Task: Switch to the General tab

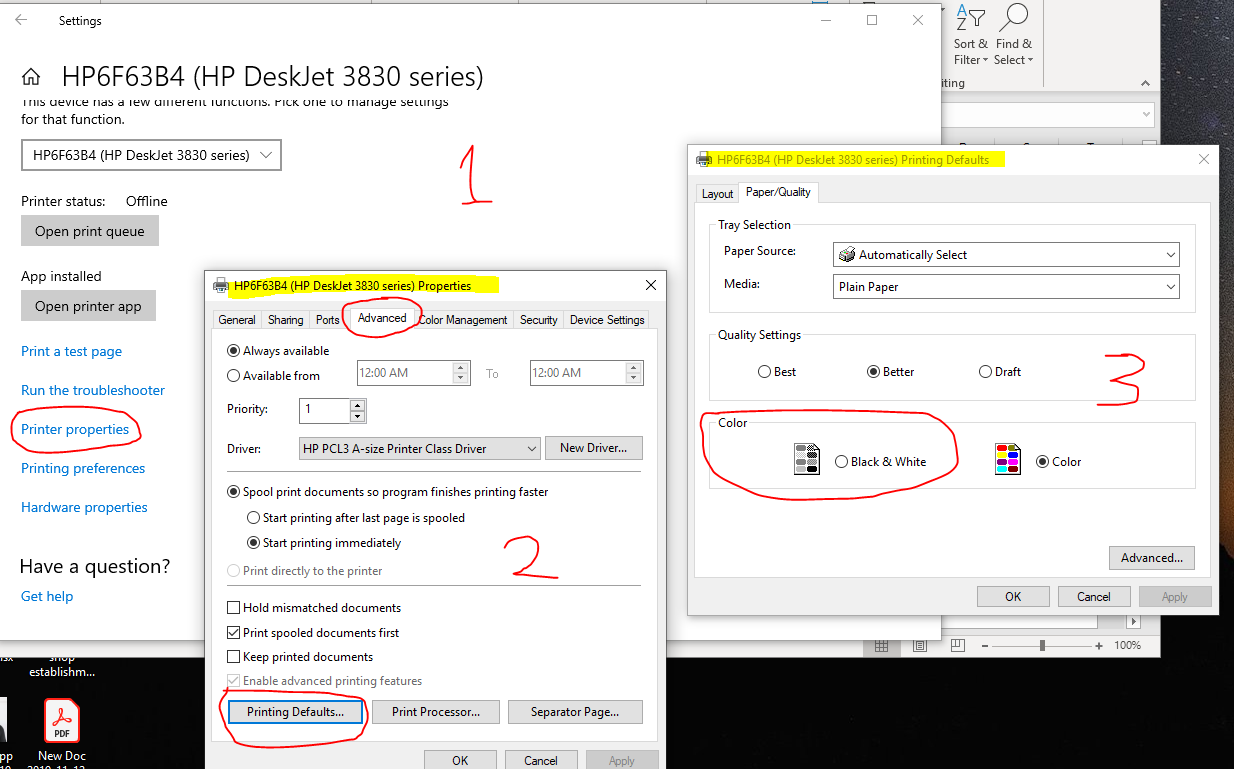Action: 237,320
